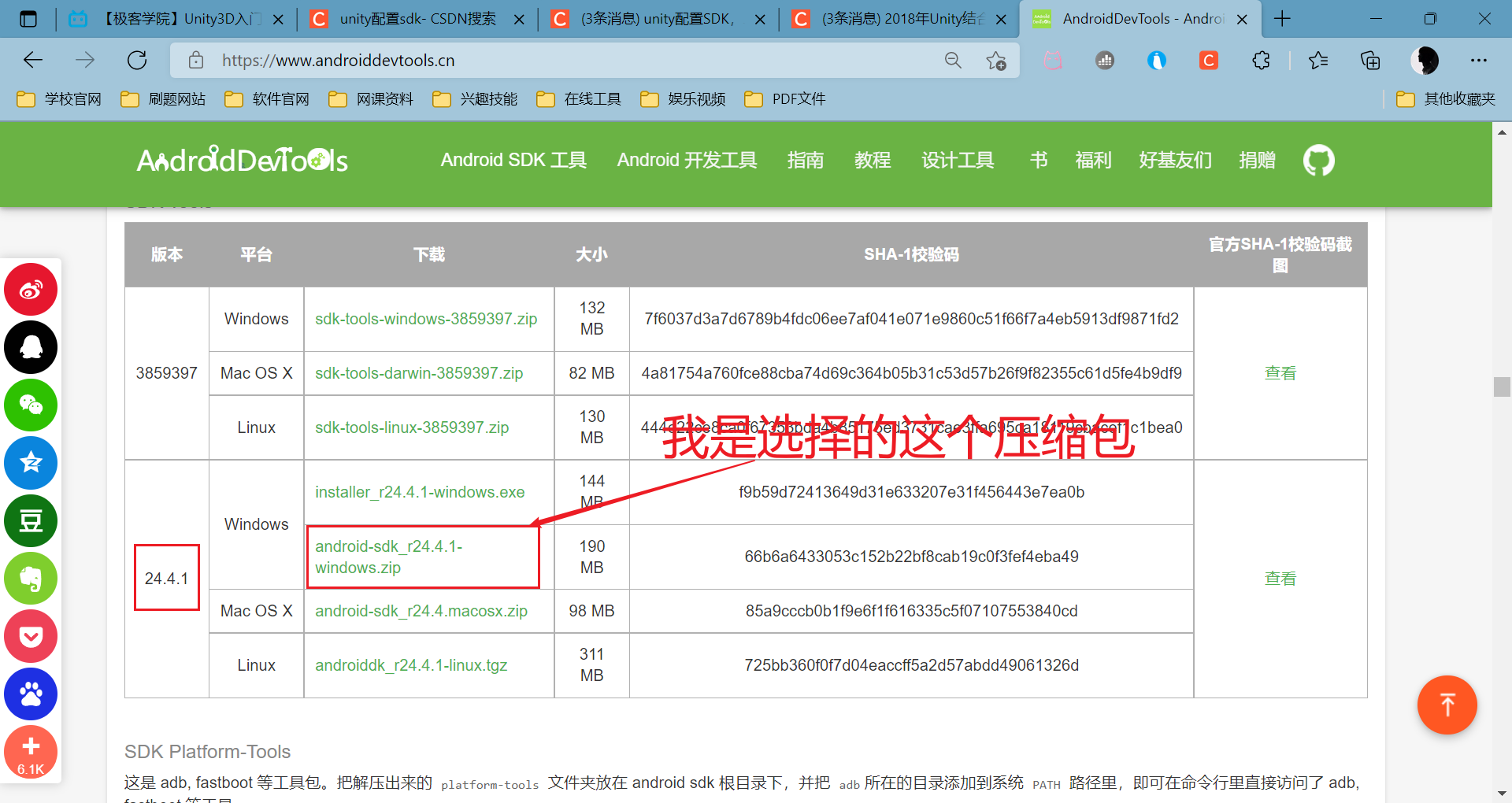Click the orange back-to-top button
Image resolution: width=1512 pixels, height=803 pixels.
(x=1447, y=705)
